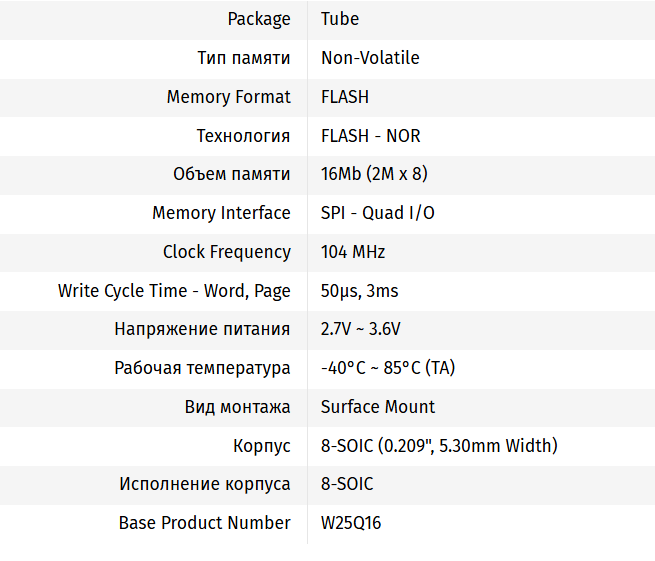
Task: Click the "Non-Volatile" memory type value
Action: click(x=370, y=58)
